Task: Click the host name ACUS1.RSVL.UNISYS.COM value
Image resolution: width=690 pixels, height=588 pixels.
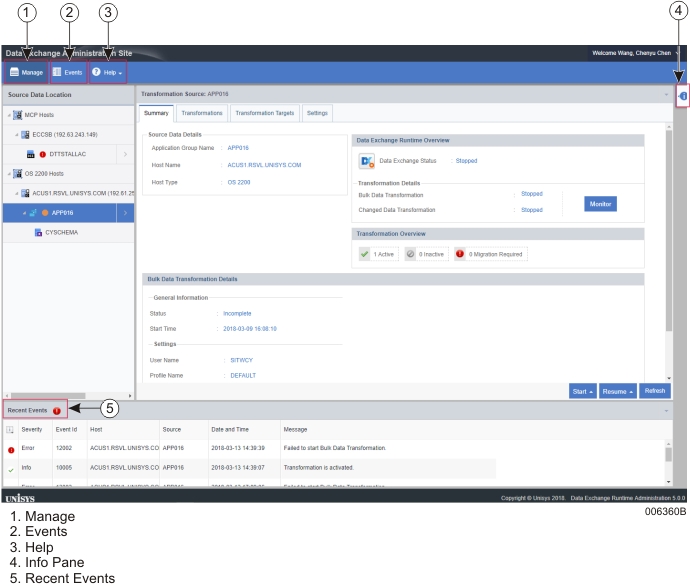Action: tap(264, 165)
